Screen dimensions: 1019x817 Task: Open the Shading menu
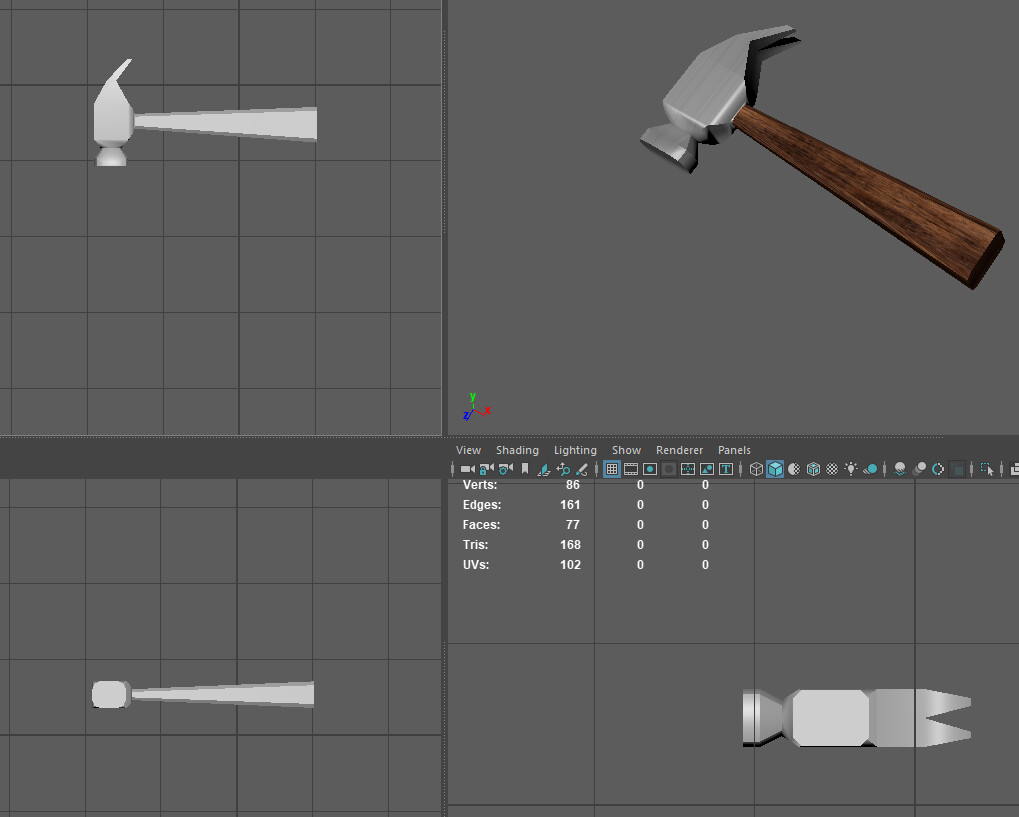click(x=517, y=450)
